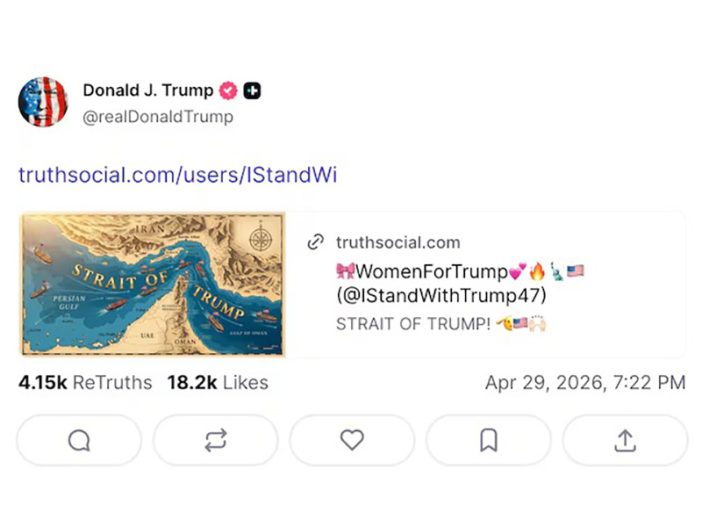The height and width of the screenshot is (526, 702).
Task: Follow the truthsocial.com/users/IStandWi link
Action: pyautogui.click(x=178, y=175)
